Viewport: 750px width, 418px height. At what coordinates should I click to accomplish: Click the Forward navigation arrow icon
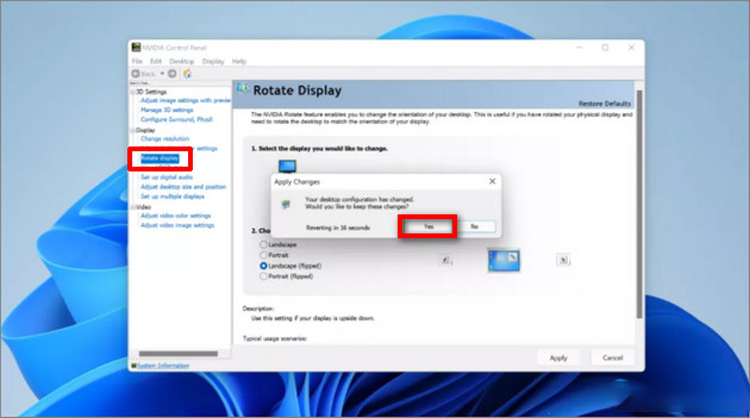pyautogui.click(x=172, y=74)
